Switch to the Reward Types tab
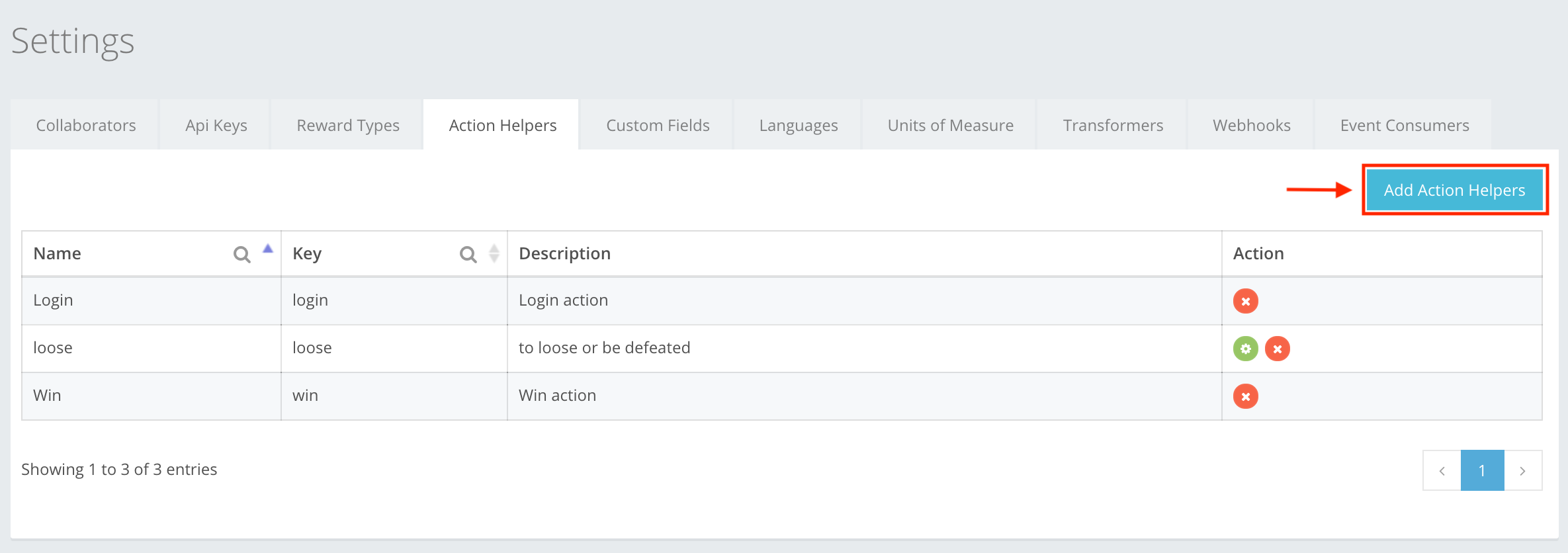Viewport: 1568px width, 553px height. pos(348,125)
